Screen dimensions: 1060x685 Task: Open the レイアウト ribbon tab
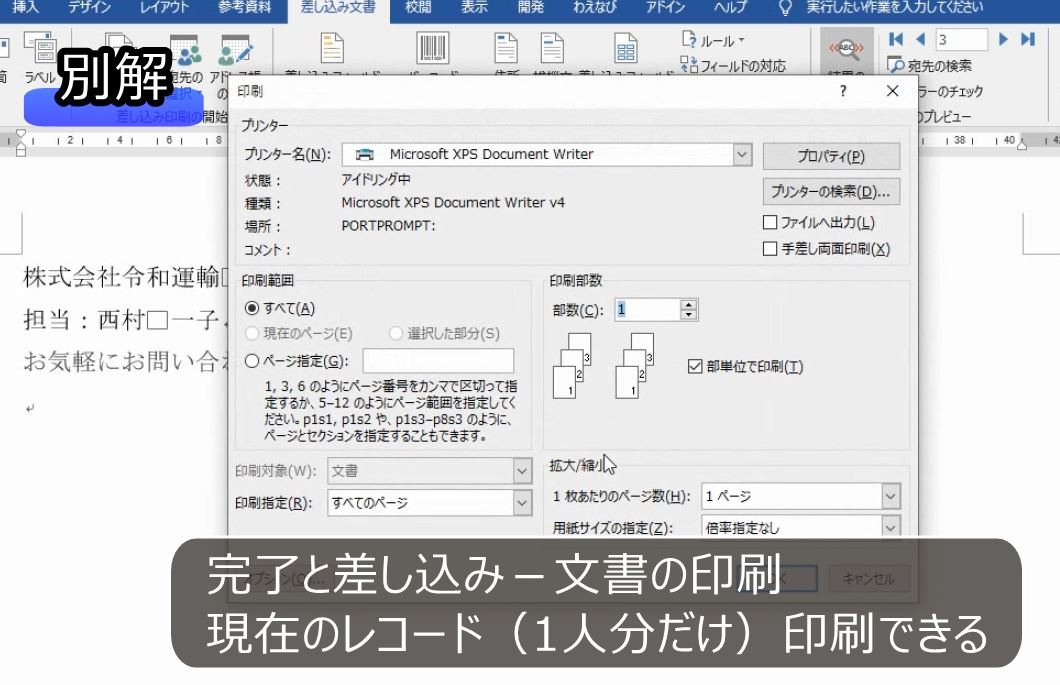(164, 7)
